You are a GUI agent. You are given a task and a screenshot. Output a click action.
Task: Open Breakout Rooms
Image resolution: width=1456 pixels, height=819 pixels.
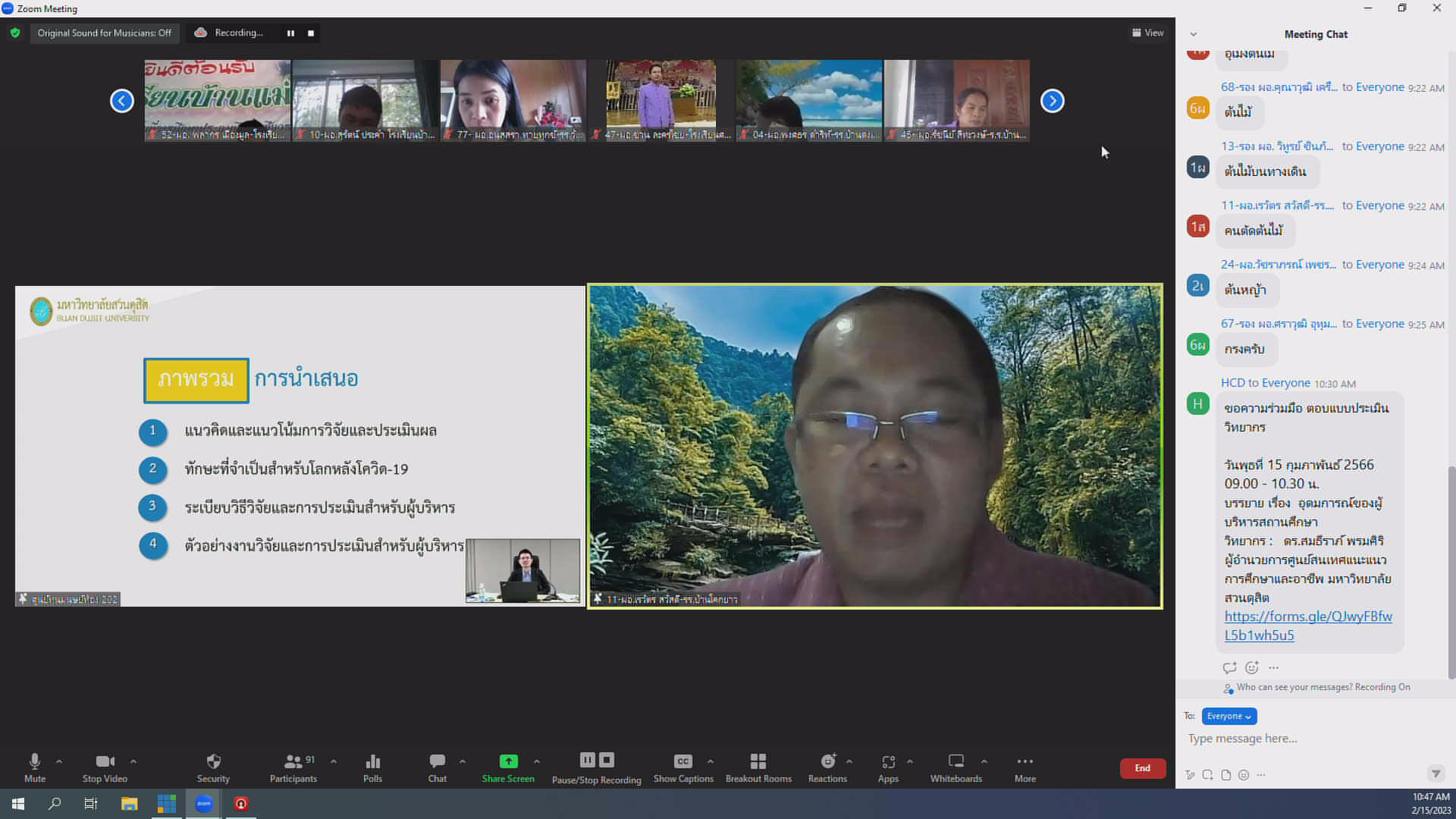[758, 767]
